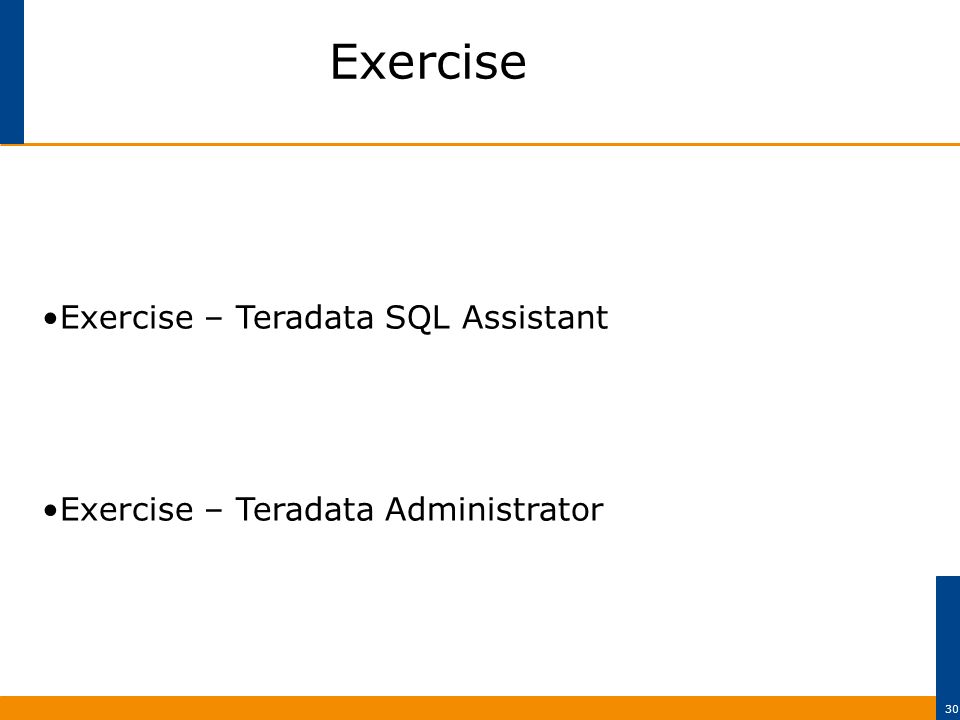Click the blue bar above the slide number
Screen dimensions: 960x720
[948, 637]
